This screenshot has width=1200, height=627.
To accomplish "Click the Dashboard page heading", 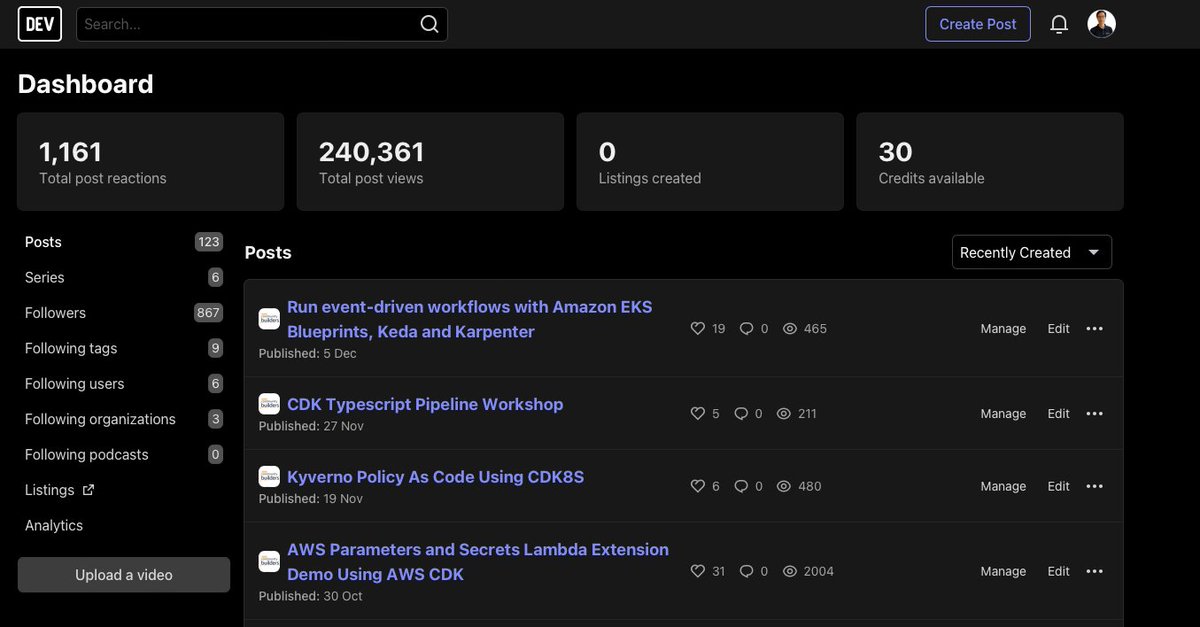I will [x=86, y=84].
